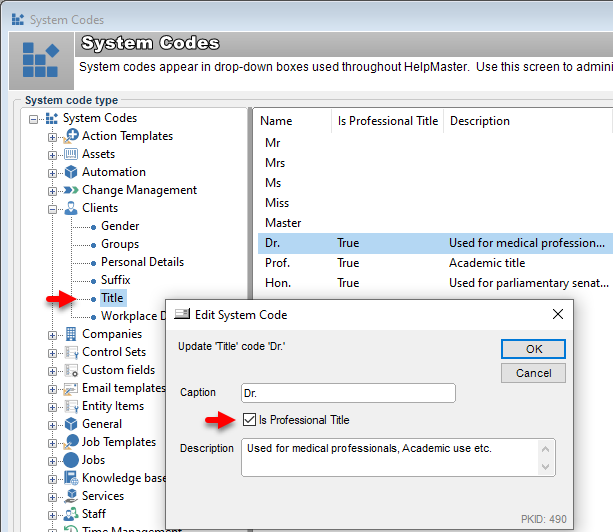The height and width of the screenshot is (532, 613).
Task: Expand the Change Management node
Action: pos(52,191)
